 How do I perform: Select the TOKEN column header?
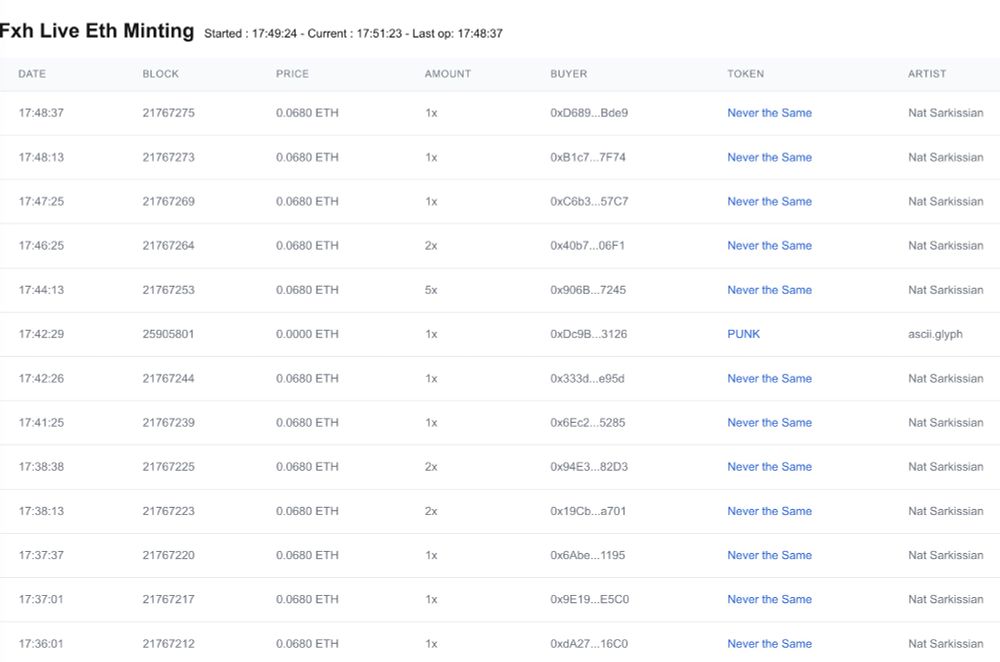click(745, 74)
